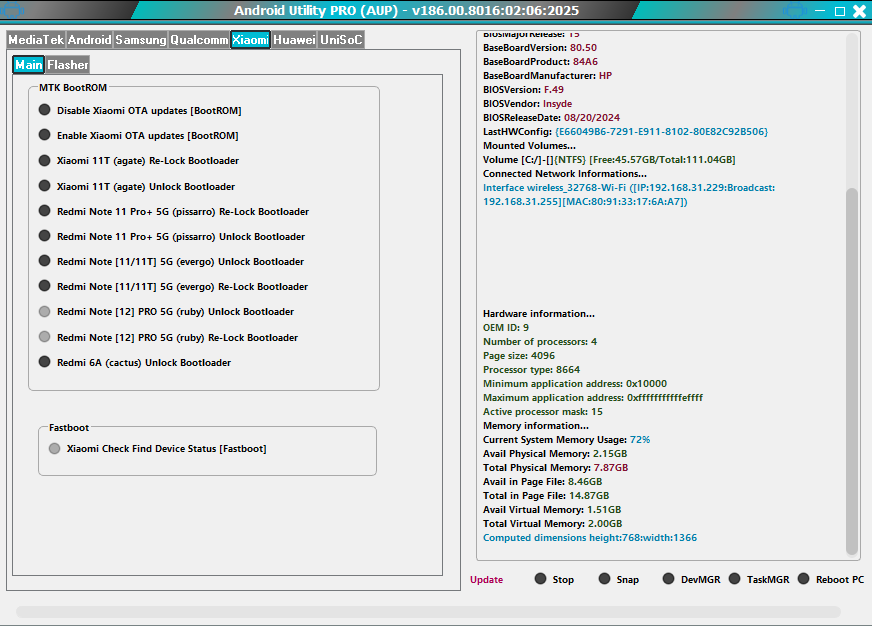Open Device Manager via DevMGR
The width and height of the screenshot is (872, 626).
tap(691, 579)
